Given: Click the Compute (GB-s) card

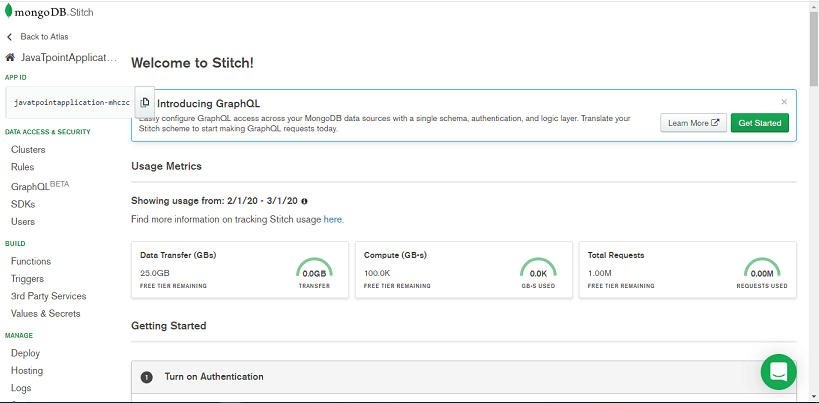Looking at the screenshot, I should [x=464, y=270].
